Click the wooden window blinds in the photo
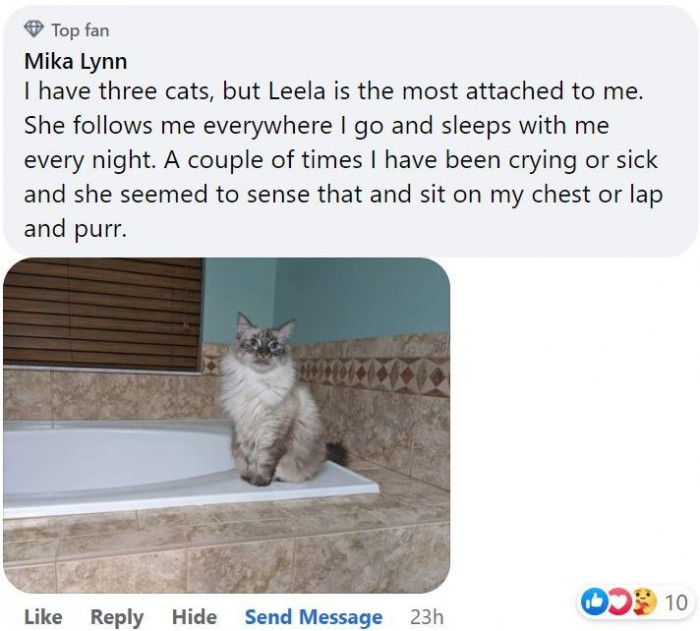The width and height of the screenshot is (700, 631). 102,310
